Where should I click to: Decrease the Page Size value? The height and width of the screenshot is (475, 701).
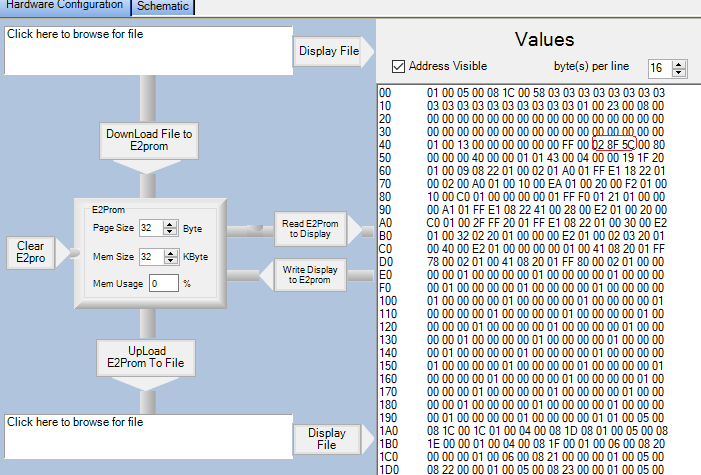(169, 231)
